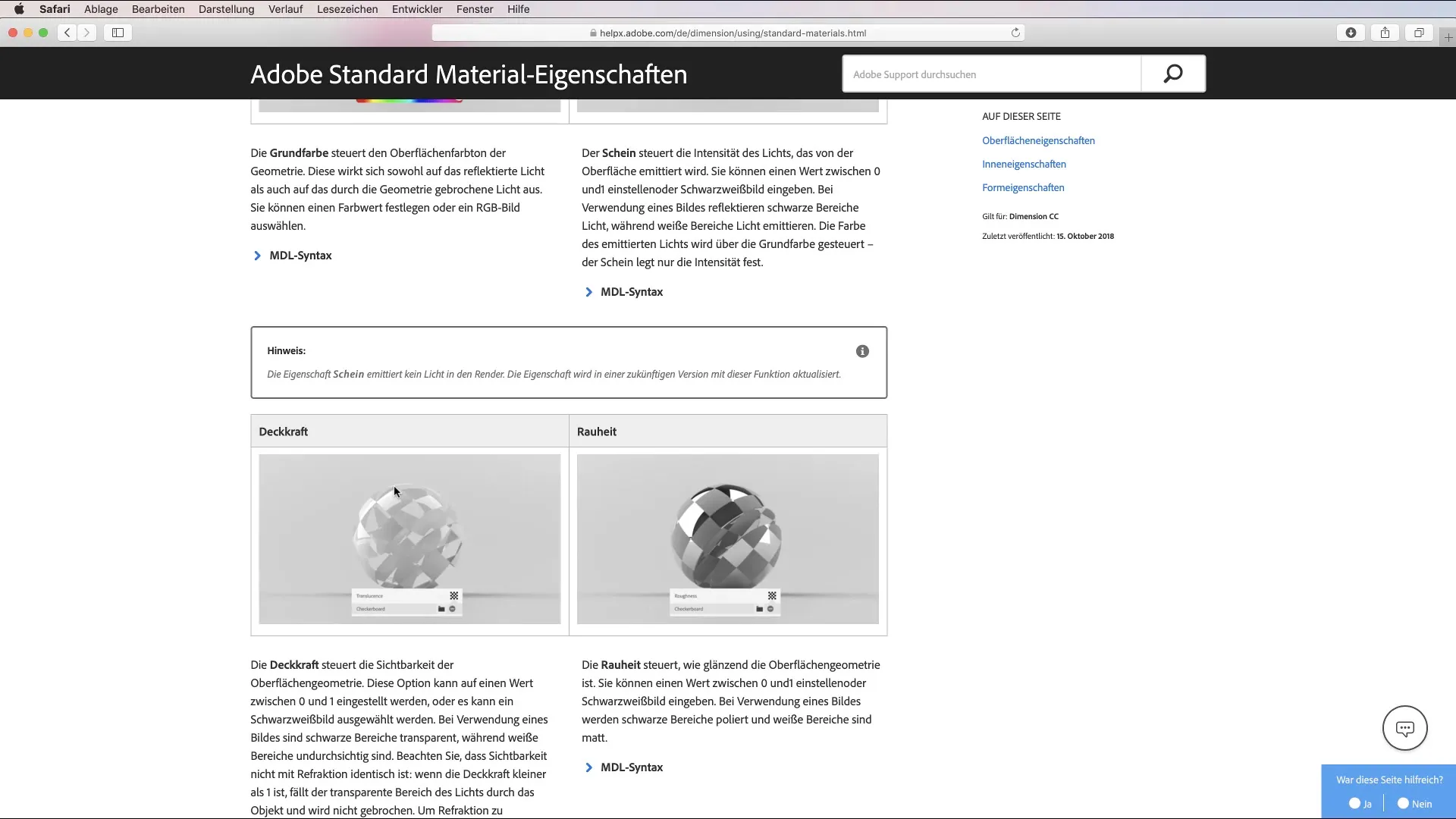Click the 'Hinweis:' label
1456x819 pixels.
point(286,351)
